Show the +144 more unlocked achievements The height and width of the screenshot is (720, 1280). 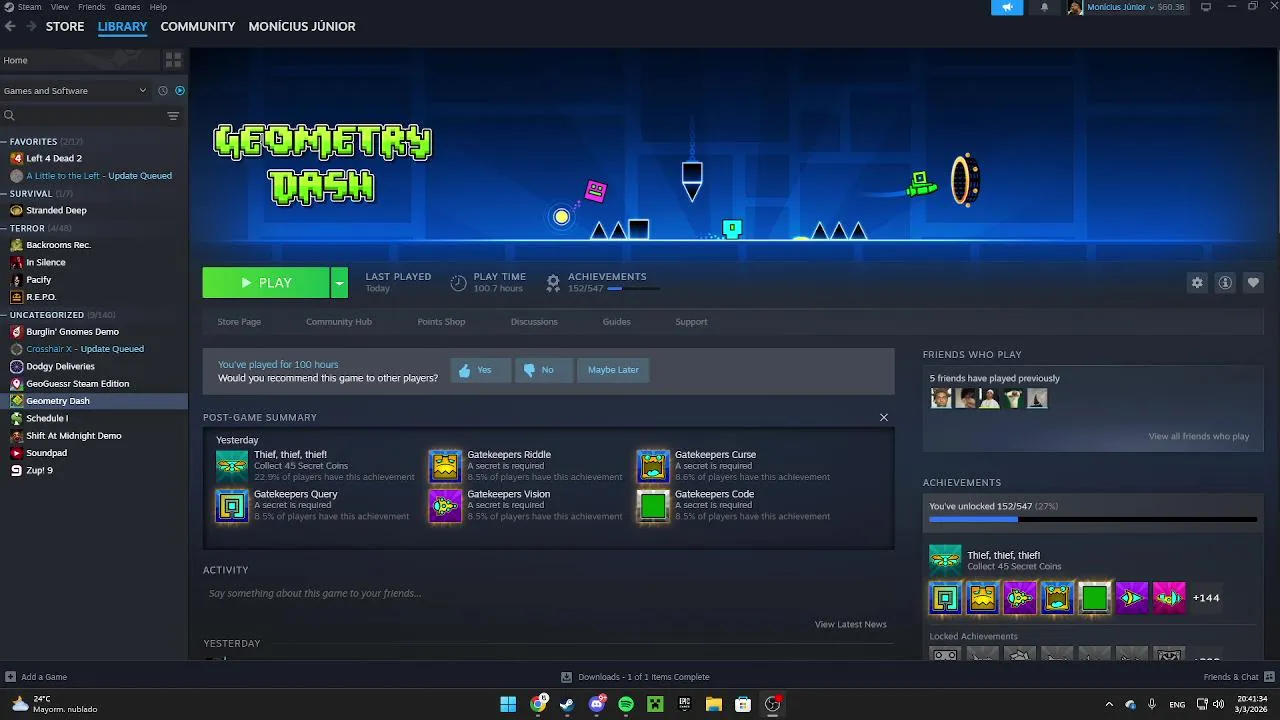click(1206, 598)
